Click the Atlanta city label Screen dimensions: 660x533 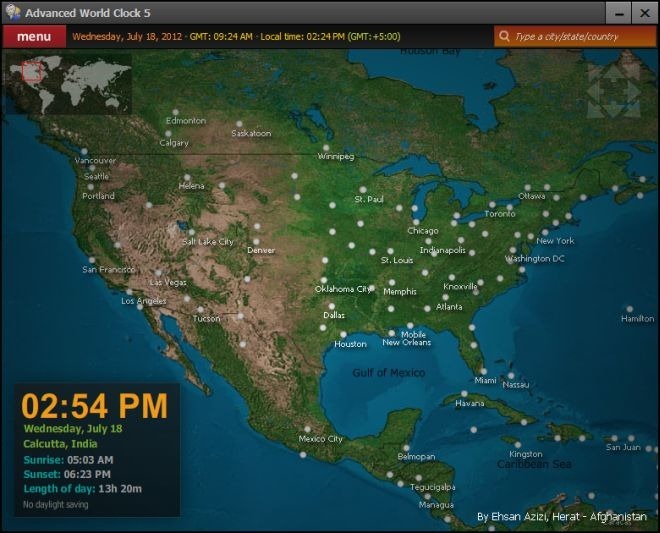point(449,307)
